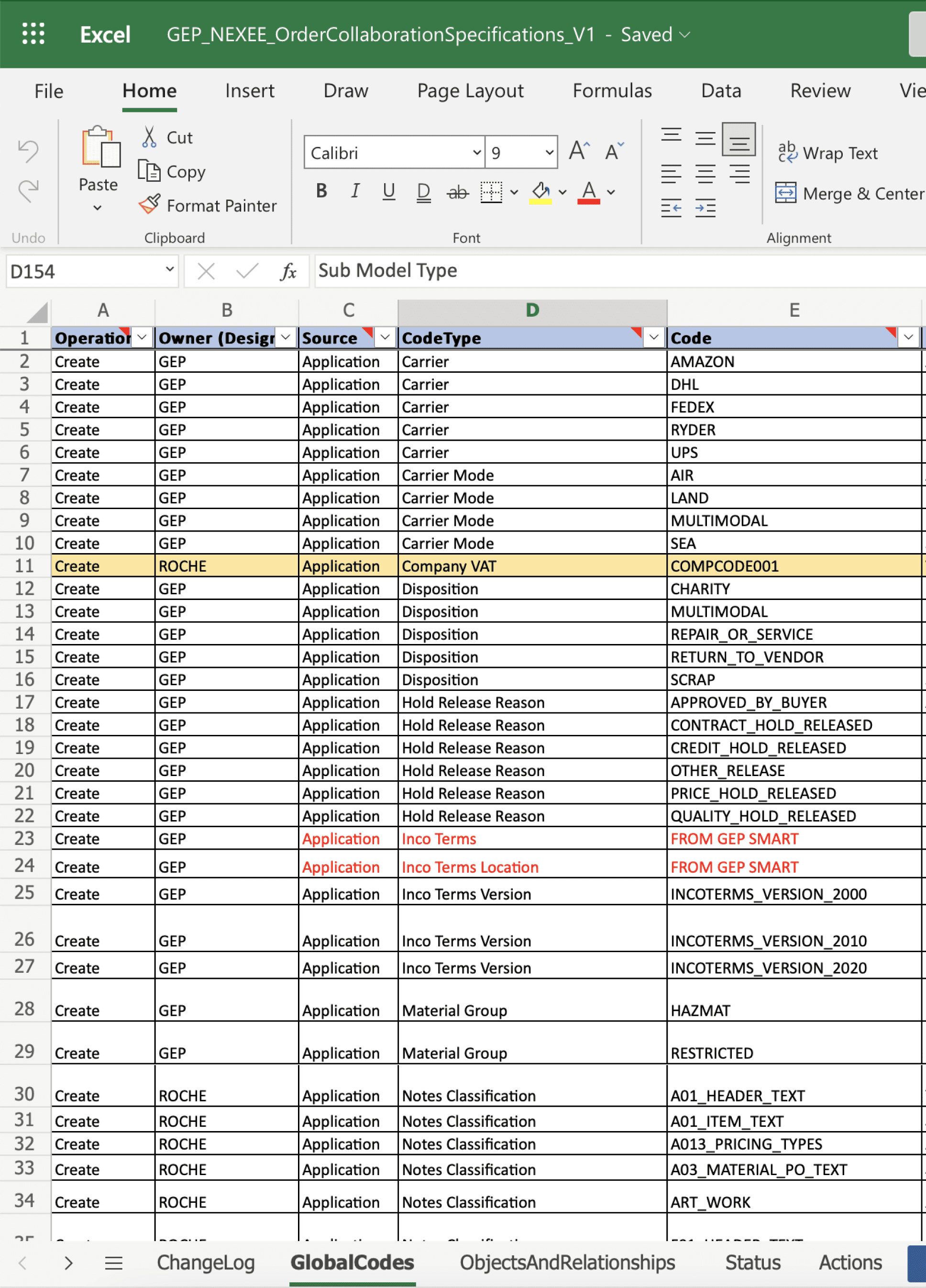This screenshot has height=1288, width=926.
Task: Click the Double Underline icon
Action: [x=424, y=192]
